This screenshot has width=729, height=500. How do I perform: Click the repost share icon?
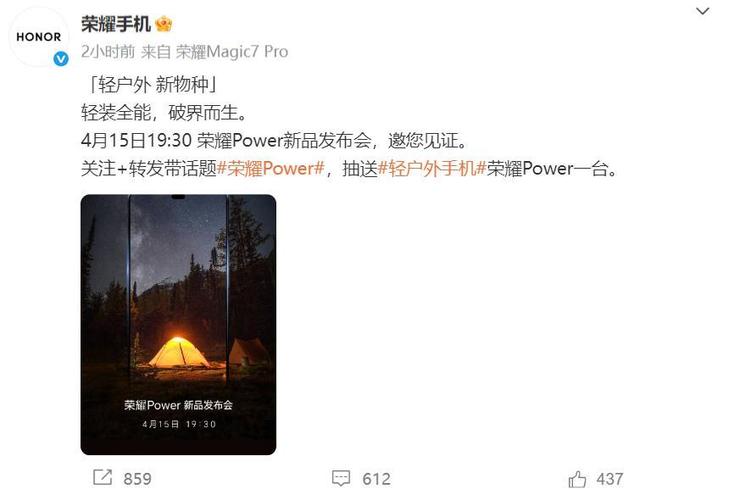tap(102, 478)
